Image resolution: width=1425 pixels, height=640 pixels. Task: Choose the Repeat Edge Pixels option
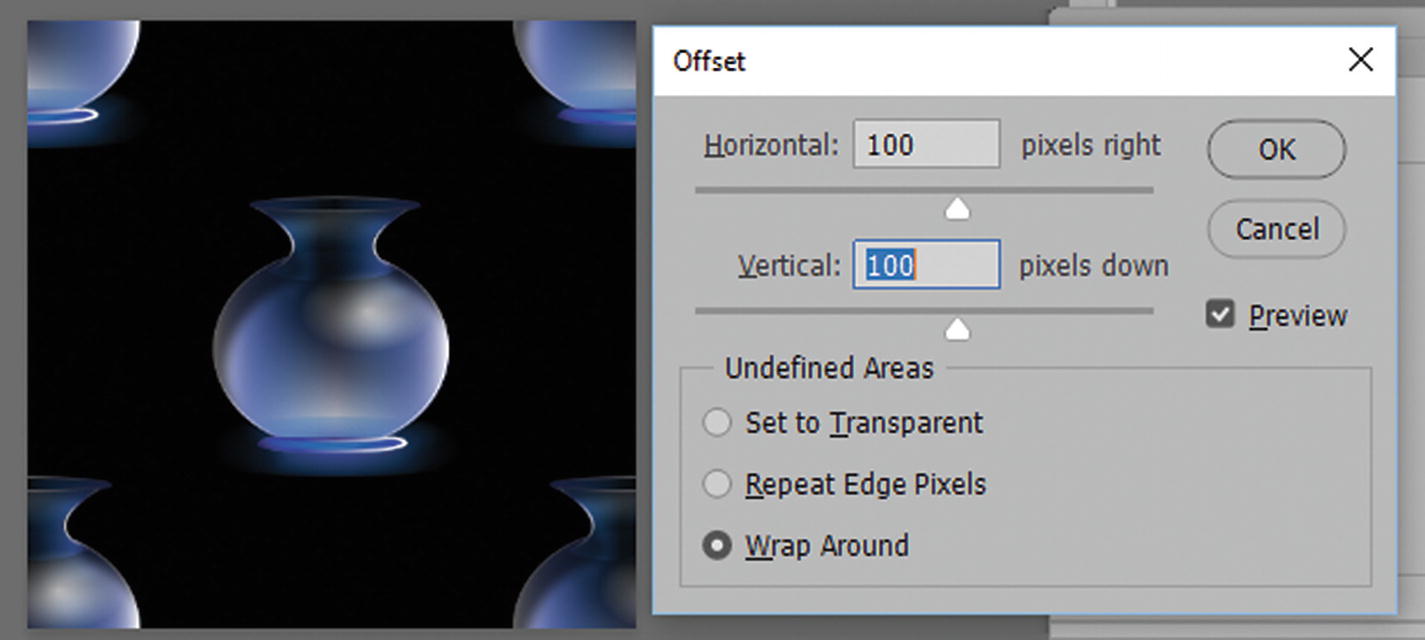(717, 485)
